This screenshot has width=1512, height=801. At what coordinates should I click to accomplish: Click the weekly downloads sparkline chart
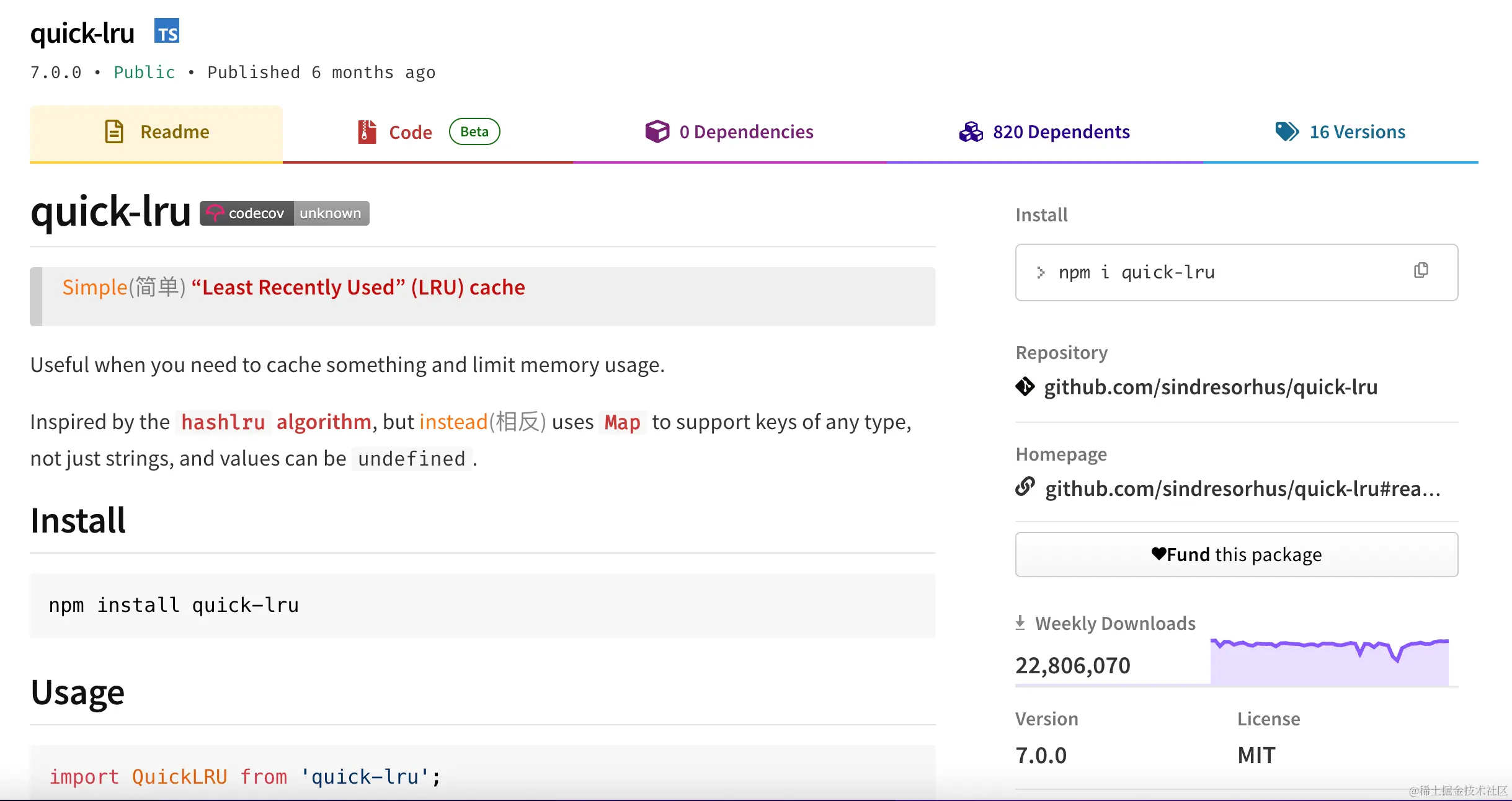pyautogui.click(x=1329, y=662)
